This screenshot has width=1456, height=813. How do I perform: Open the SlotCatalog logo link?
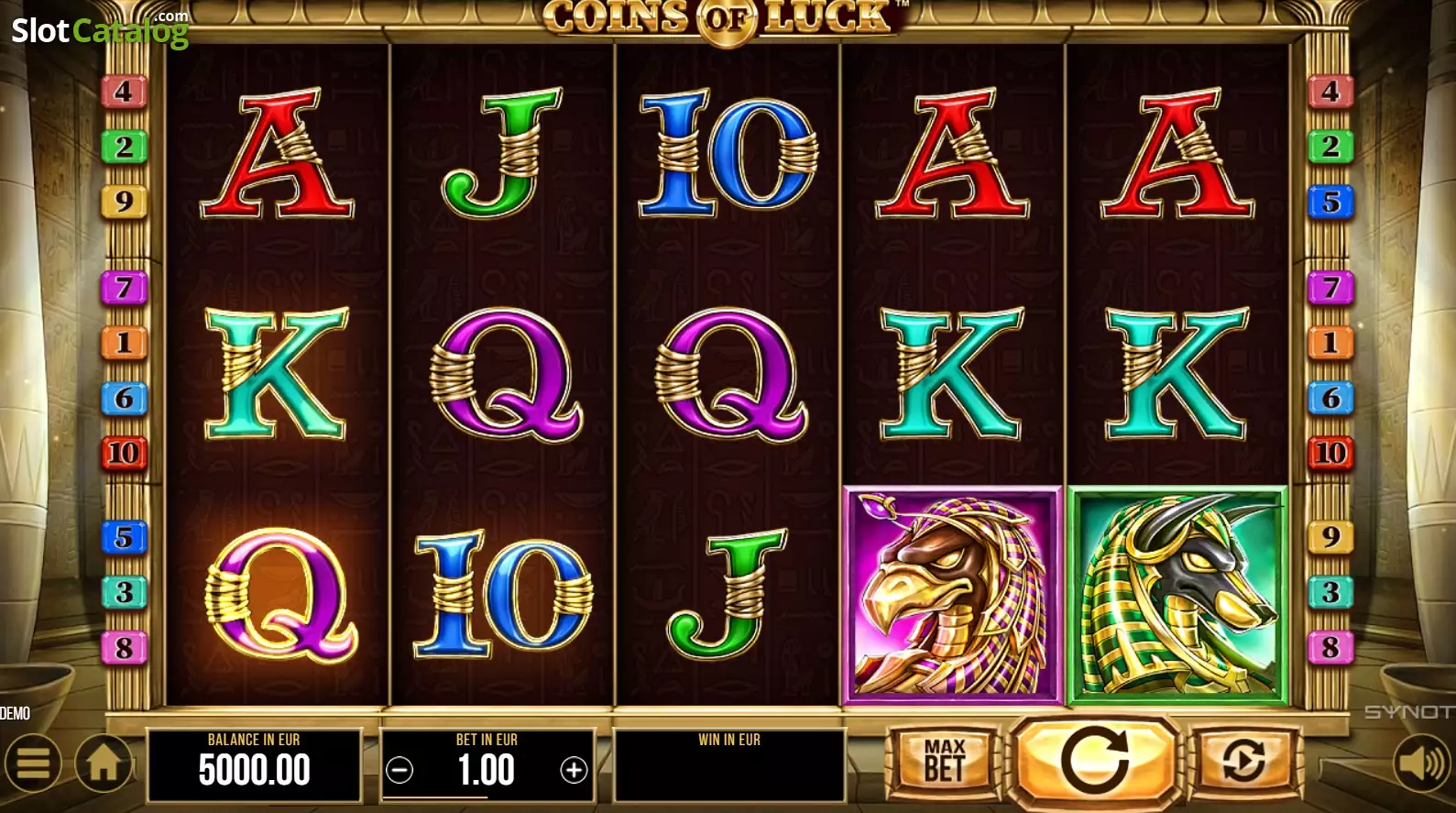click(x=100, y=29)
